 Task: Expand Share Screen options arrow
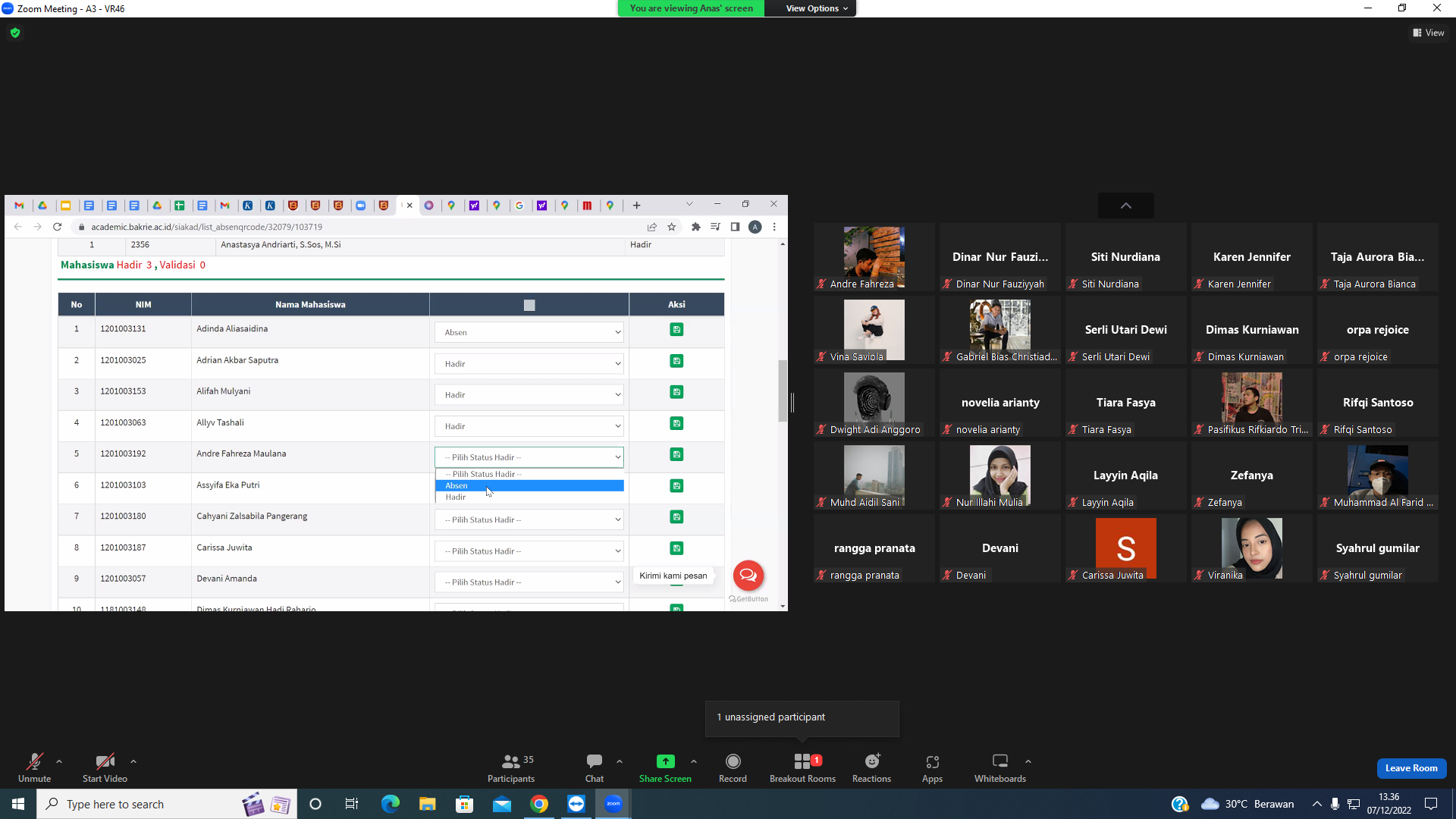tap(694, 761)
